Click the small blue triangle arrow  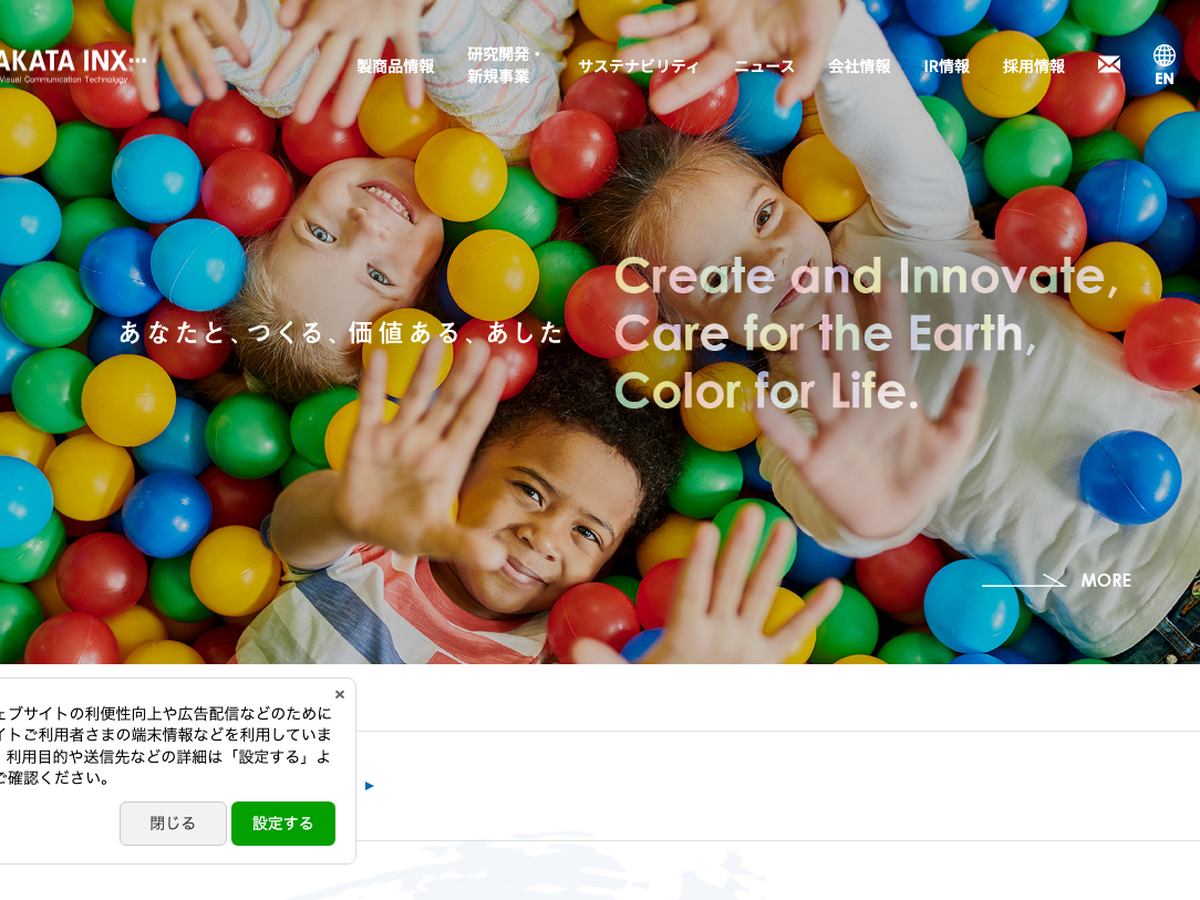click(369, 786)
